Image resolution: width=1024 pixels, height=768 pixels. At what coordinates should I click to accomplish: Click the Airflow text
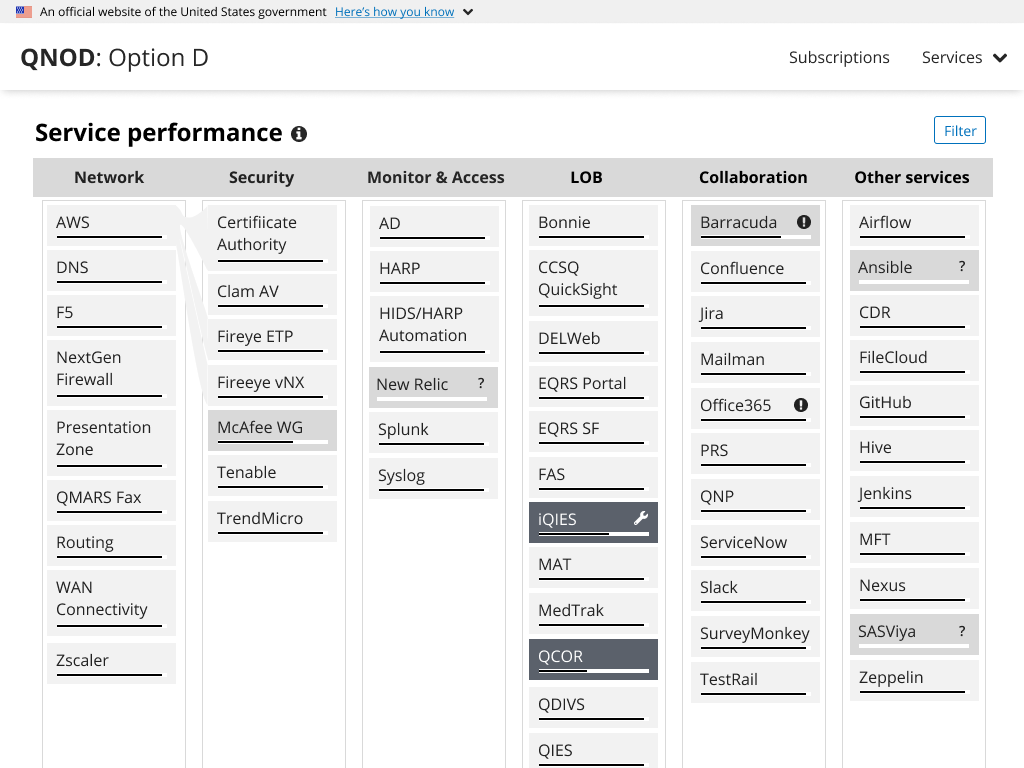point(885,222)
